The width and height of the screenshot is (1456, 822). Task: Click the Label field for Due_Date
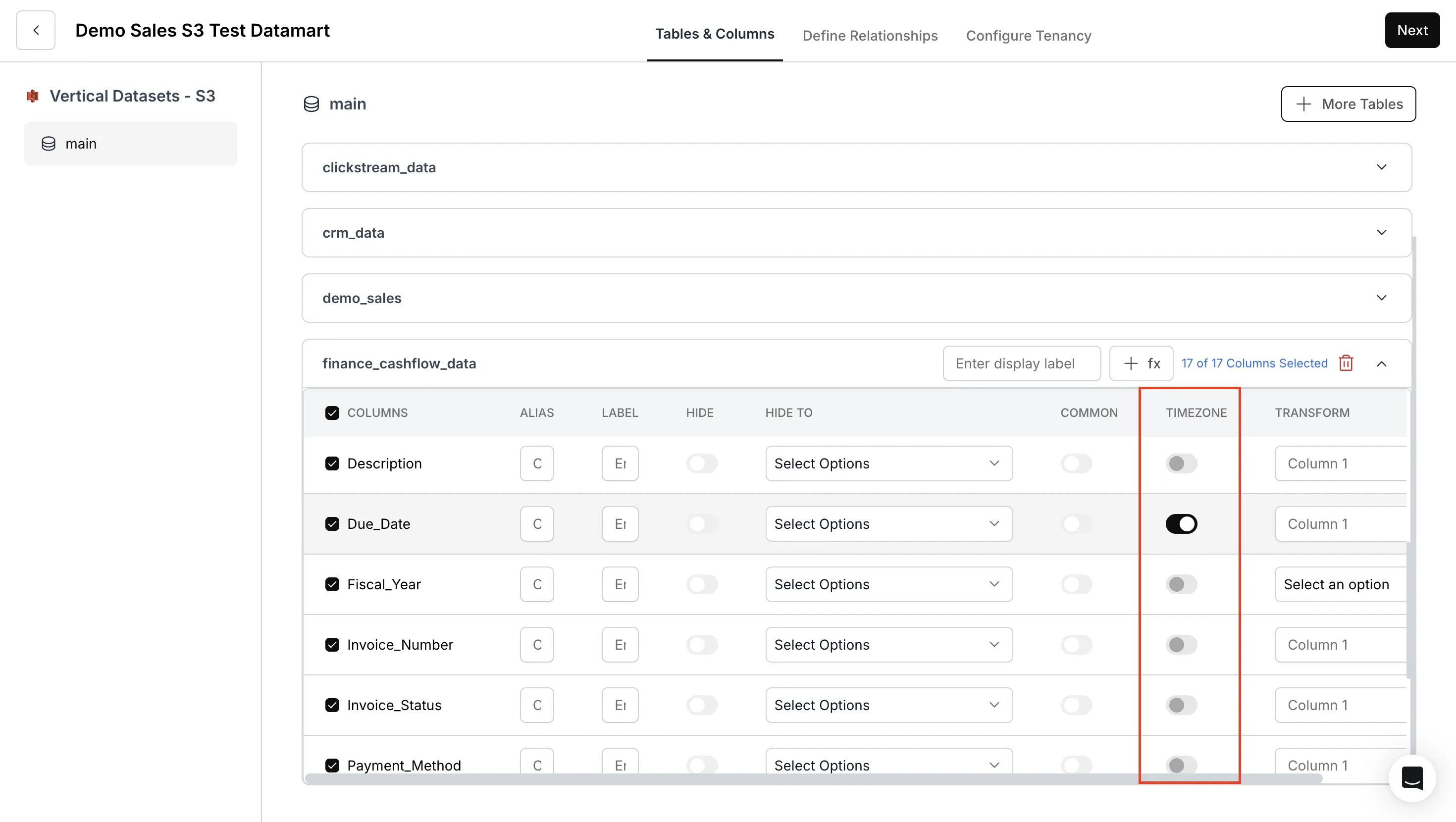point(620,524)
